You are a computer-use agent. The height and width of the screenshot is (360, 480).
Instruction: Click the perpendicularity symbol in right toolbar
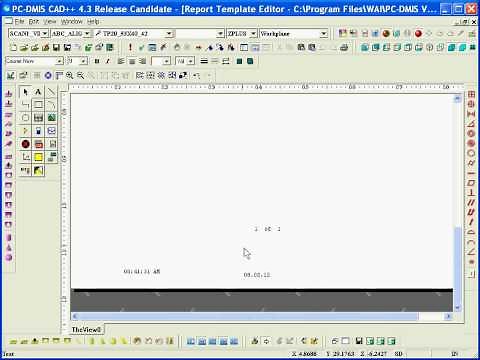tap(471, 192)
